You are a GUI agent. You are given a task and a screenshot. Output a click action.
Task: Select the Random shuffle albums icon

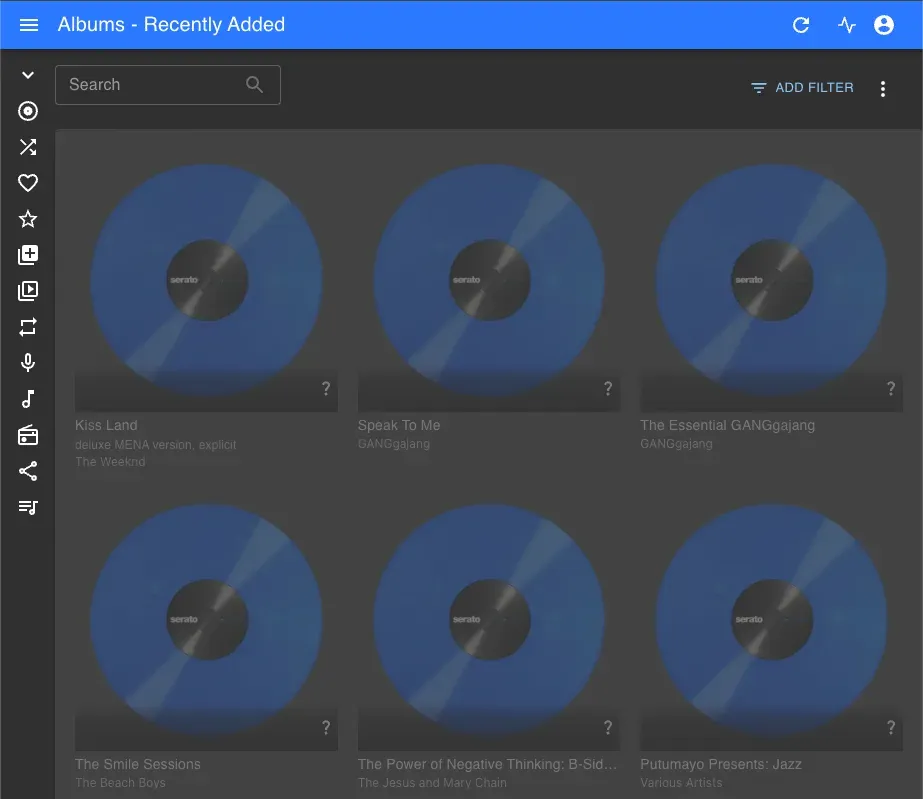[28, 147]
